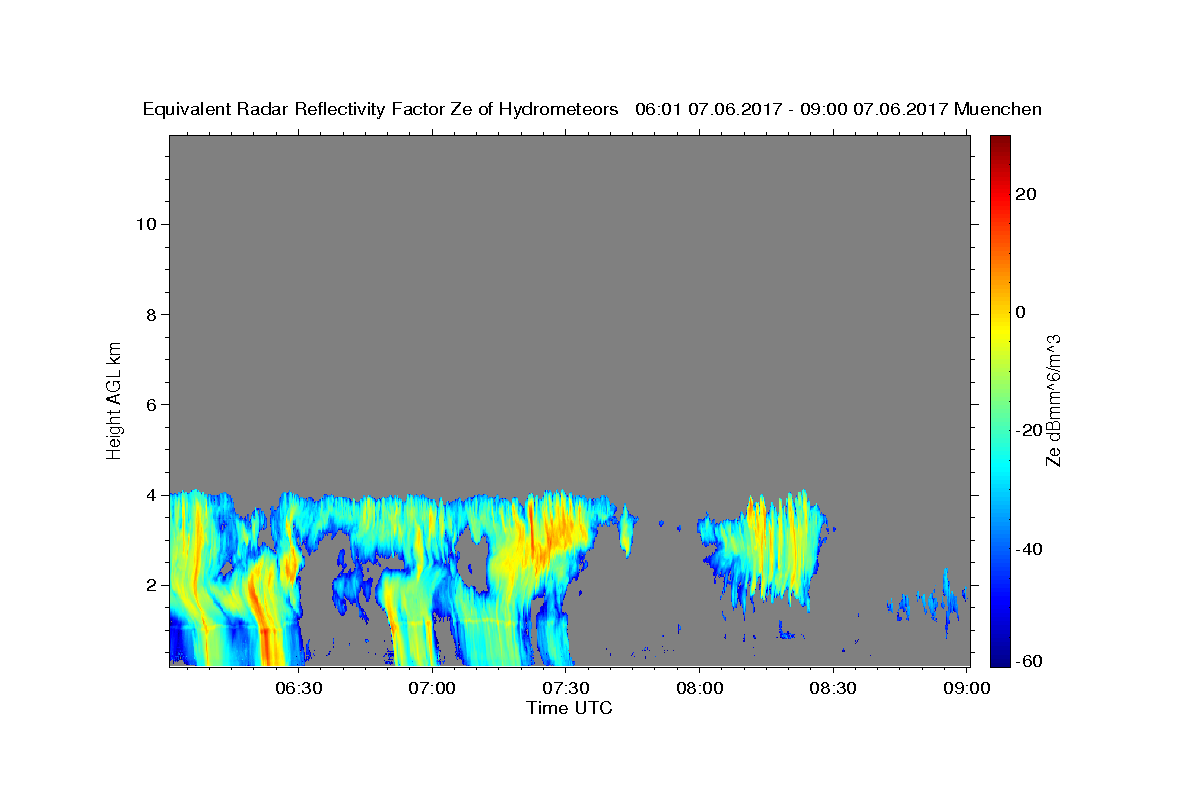1200x800 pixels.
Task: Click the colorbar unit label 'Ze dBmm^6/m^3'
Action: click(x=1053, y=400)
